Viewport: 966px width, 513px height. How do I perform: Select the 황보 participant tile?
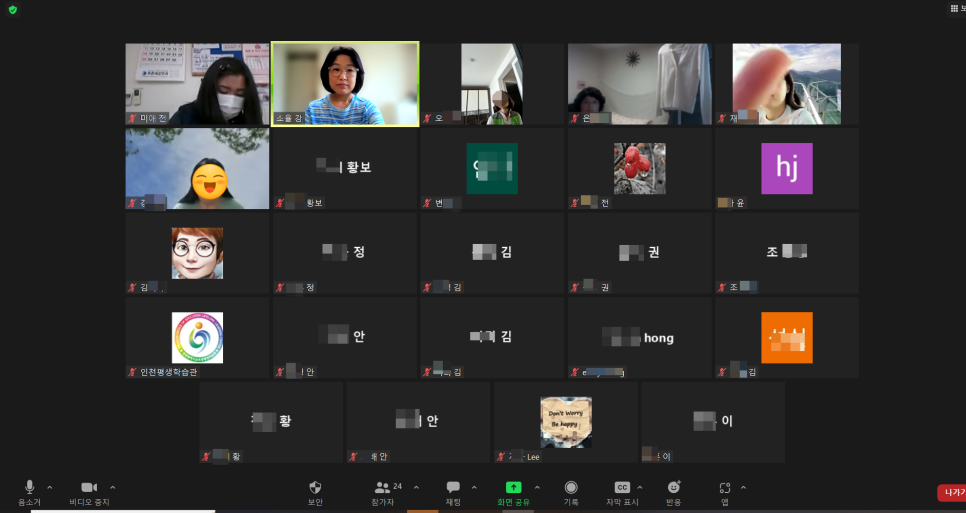coord(345,168)
